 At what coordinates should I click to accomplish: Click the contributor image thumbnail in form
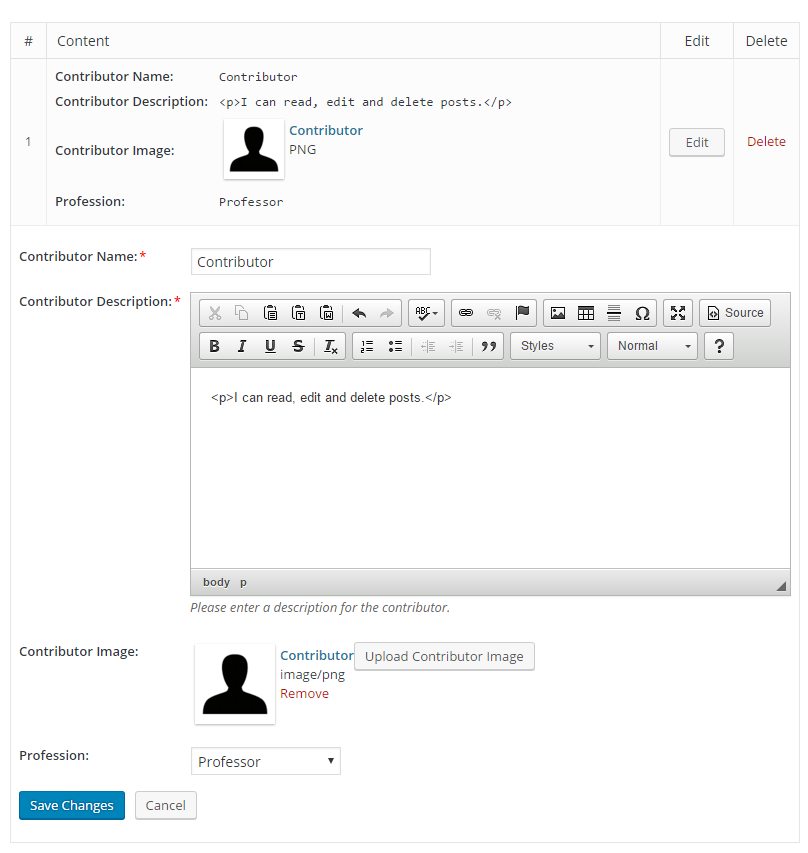(235, 684)
